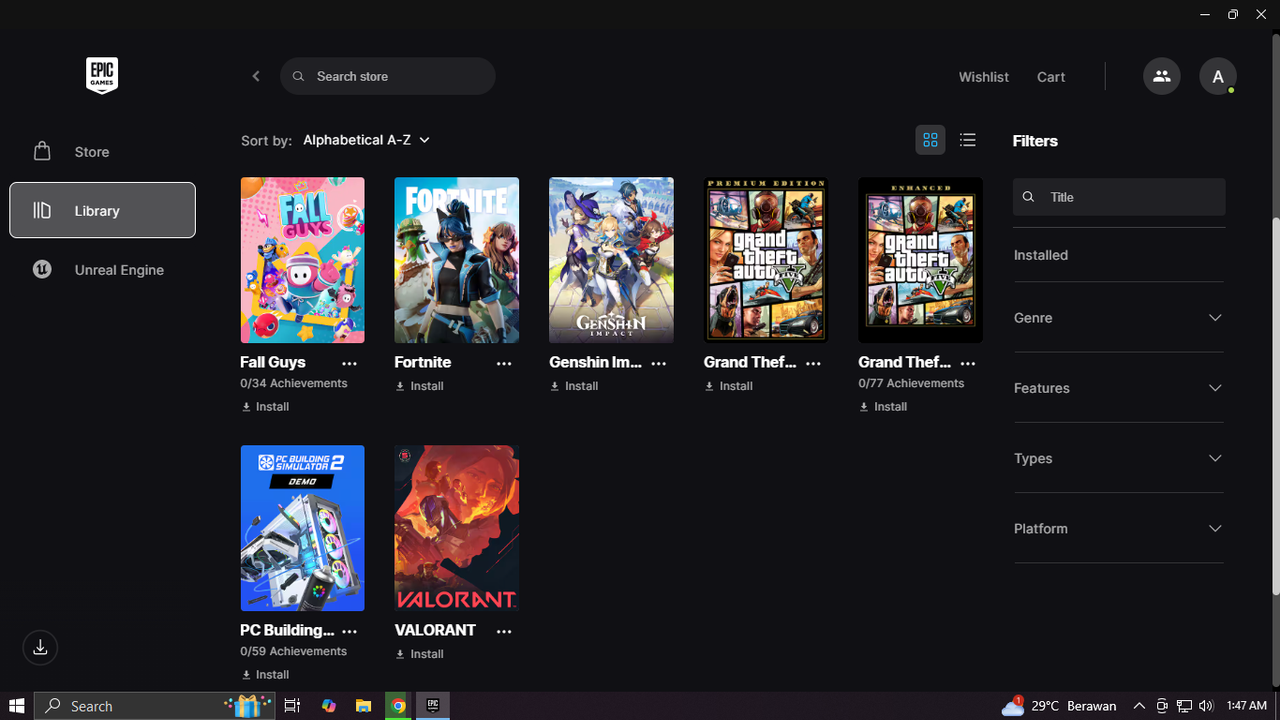This screenshot has width=1280, height=720.
Task: Open the Fortnite cover art
Action: [x=457, y=260]
